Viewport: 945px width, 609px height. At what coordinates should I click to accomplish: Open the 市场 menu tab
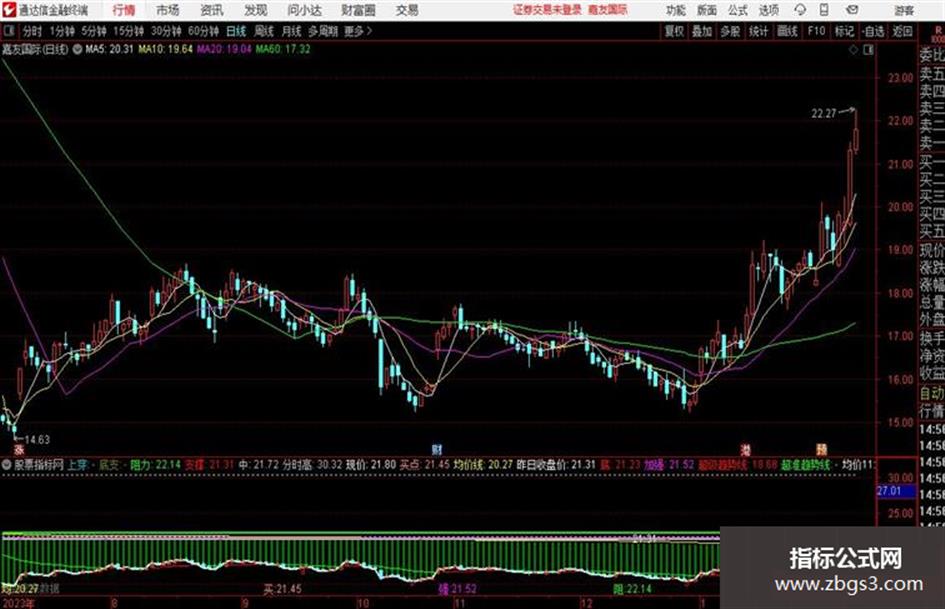point(168,10)
